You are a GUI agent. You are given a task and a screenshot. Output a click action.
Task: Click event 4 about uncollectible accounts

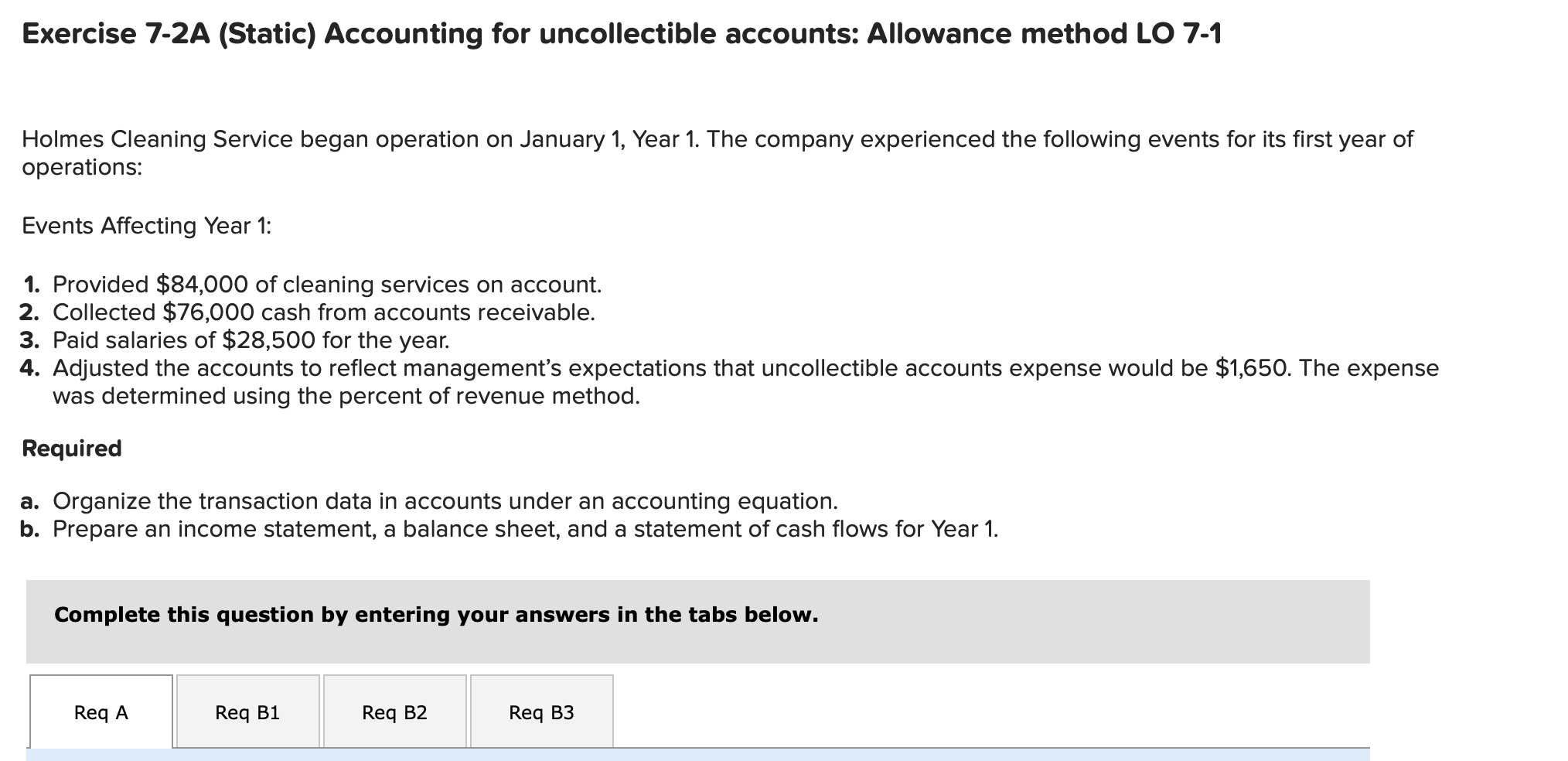[742, 367]
